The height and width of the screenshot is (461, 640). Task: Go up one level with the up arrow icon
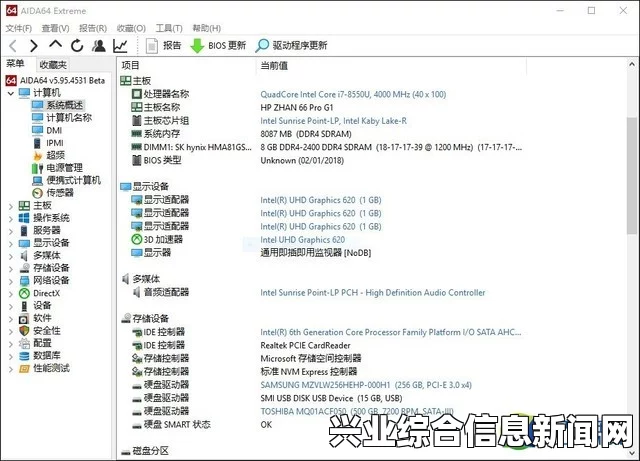tap(56, 45)
